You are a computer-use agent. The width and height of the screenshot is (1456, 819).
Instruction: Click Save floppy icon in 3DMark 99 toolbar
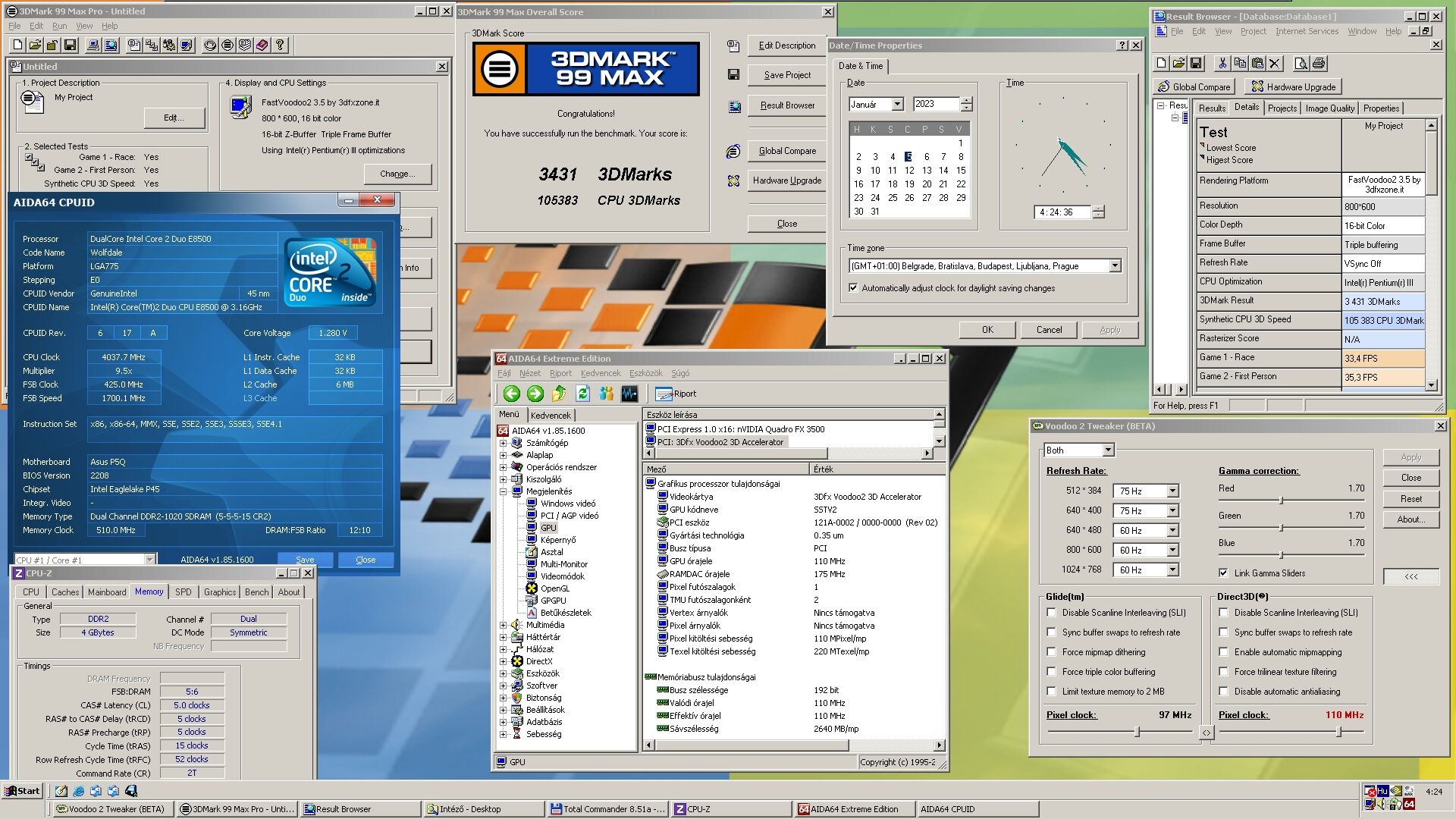click(71, 45)
